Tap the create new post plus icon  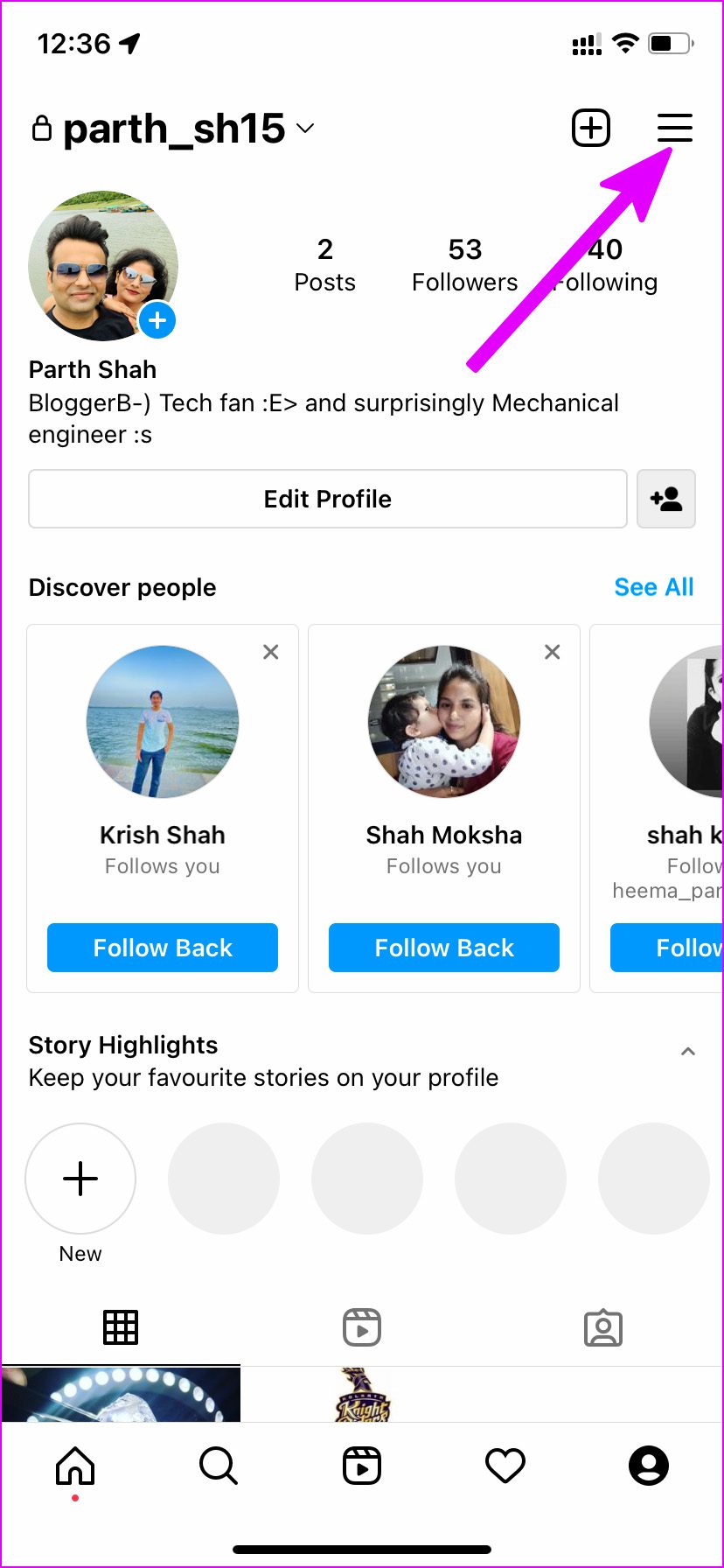tap(591, 128)
